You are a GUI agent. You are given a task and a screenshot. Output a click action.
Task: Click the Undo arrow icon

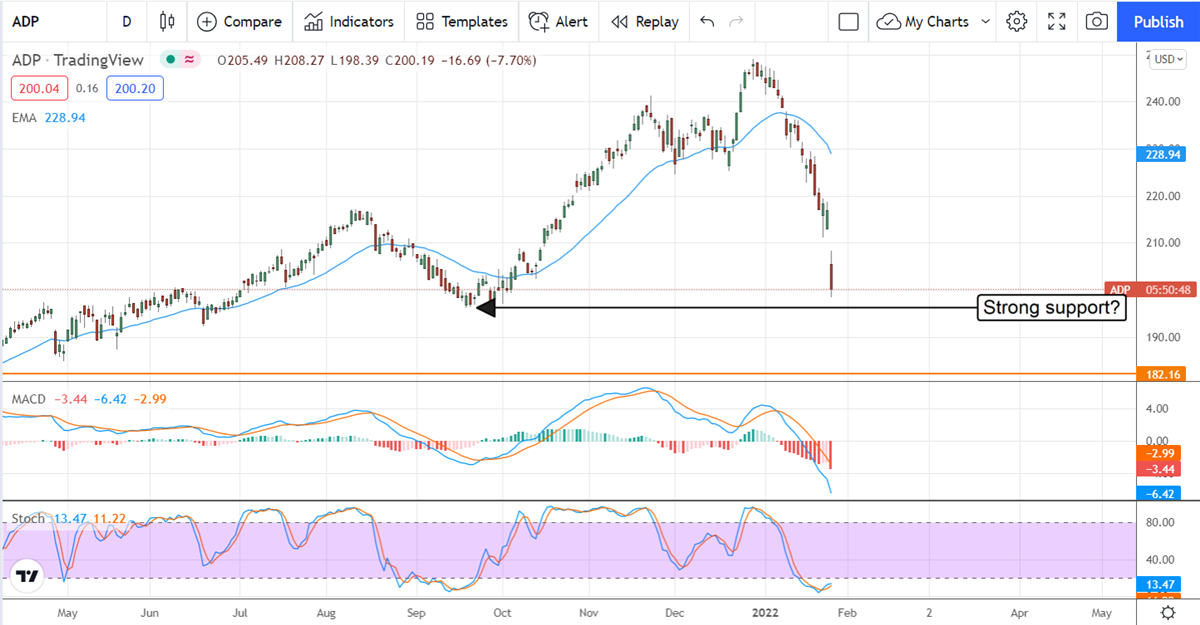tap(708, 21)
